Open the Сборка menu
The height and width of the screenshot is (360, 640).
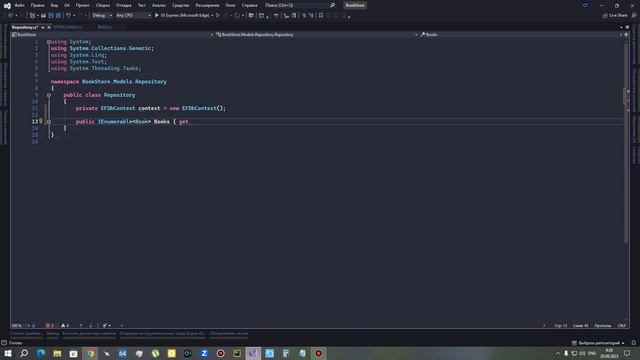pos(102,5)
